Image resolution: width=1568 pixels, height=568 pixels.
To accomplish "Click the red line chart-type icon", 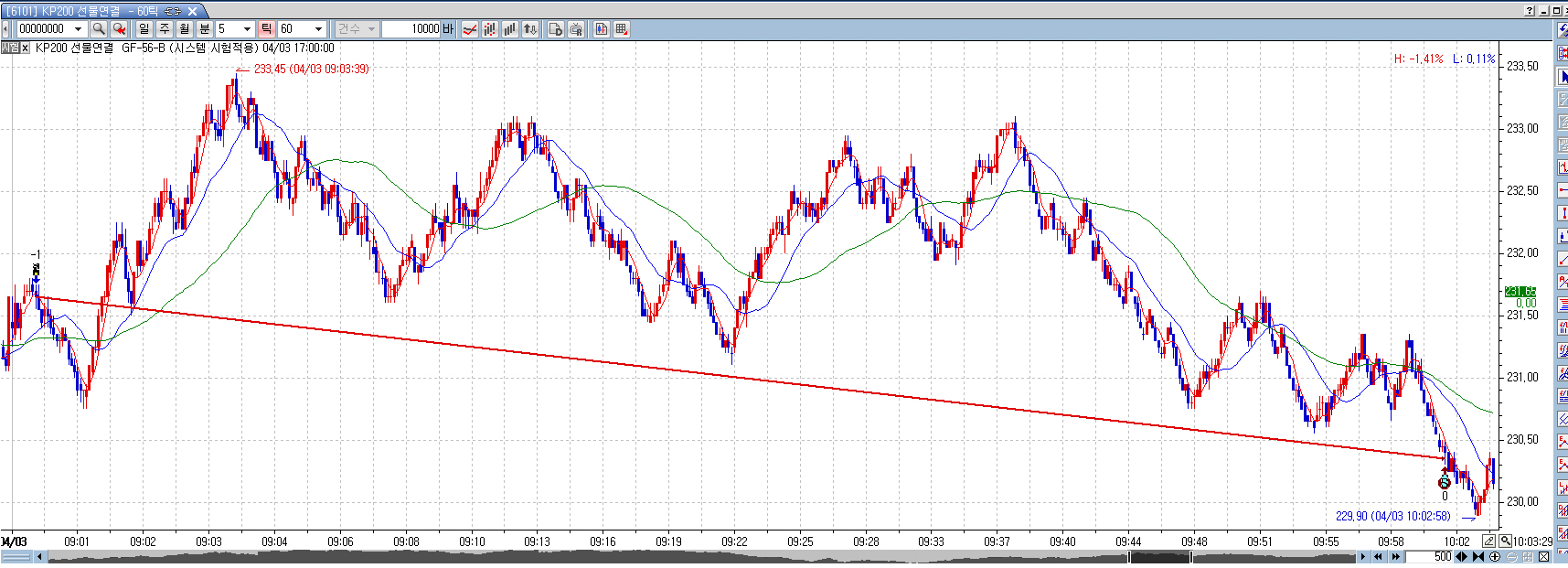I will click(469, 29).
